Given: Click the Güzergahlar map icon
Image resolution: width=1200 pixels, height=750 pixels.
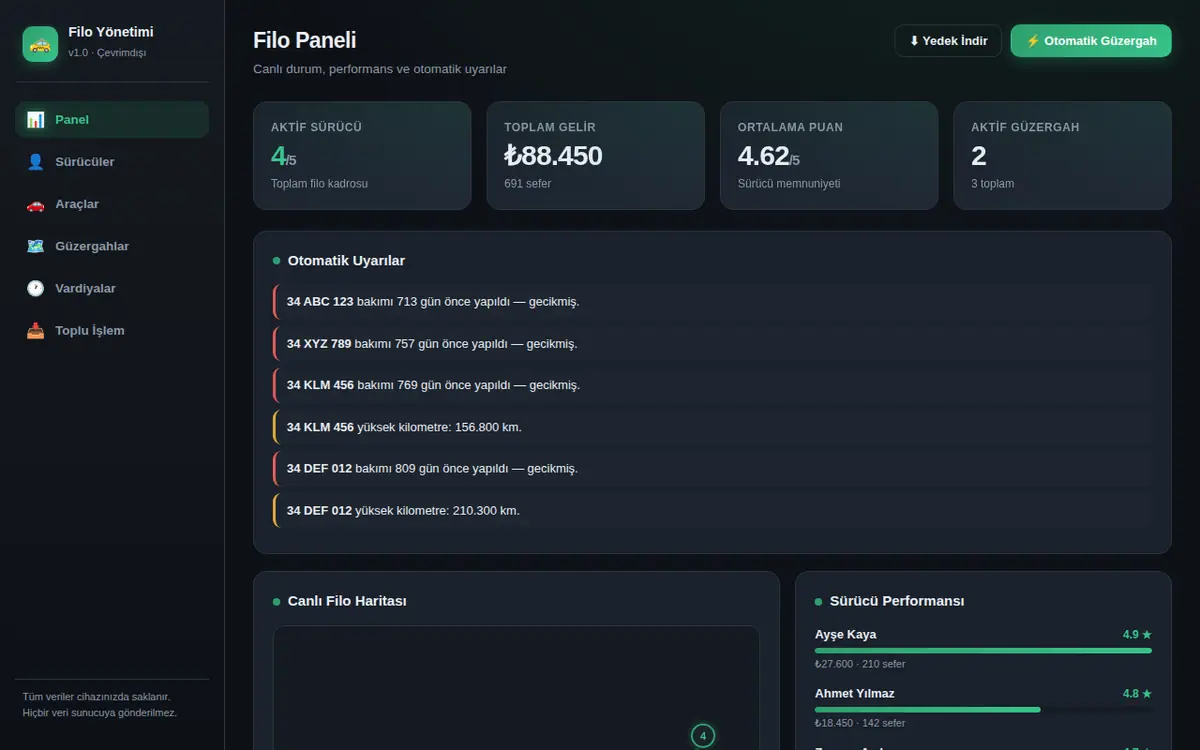Looking at the screenshot, I should (35, 246).
